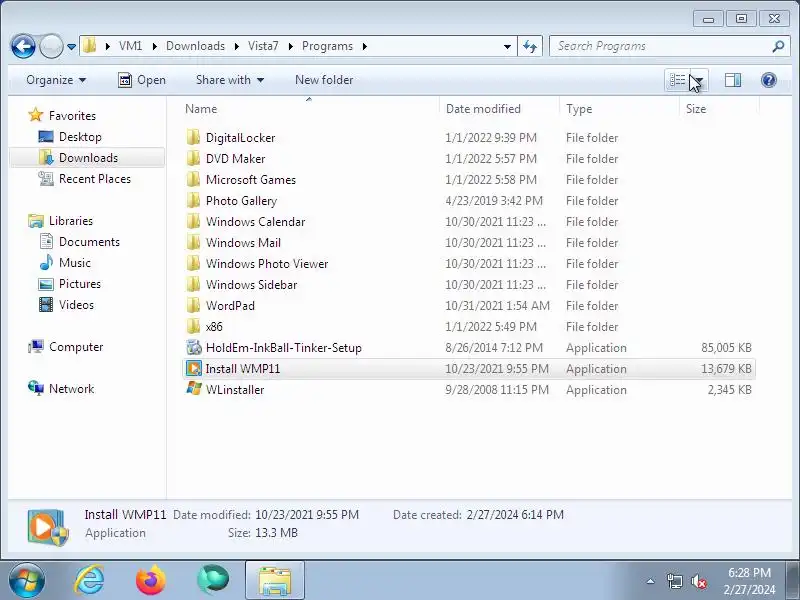Click the 9/28/2008 11:15 PM date
The image size is (800, 600).
(497, 389)
